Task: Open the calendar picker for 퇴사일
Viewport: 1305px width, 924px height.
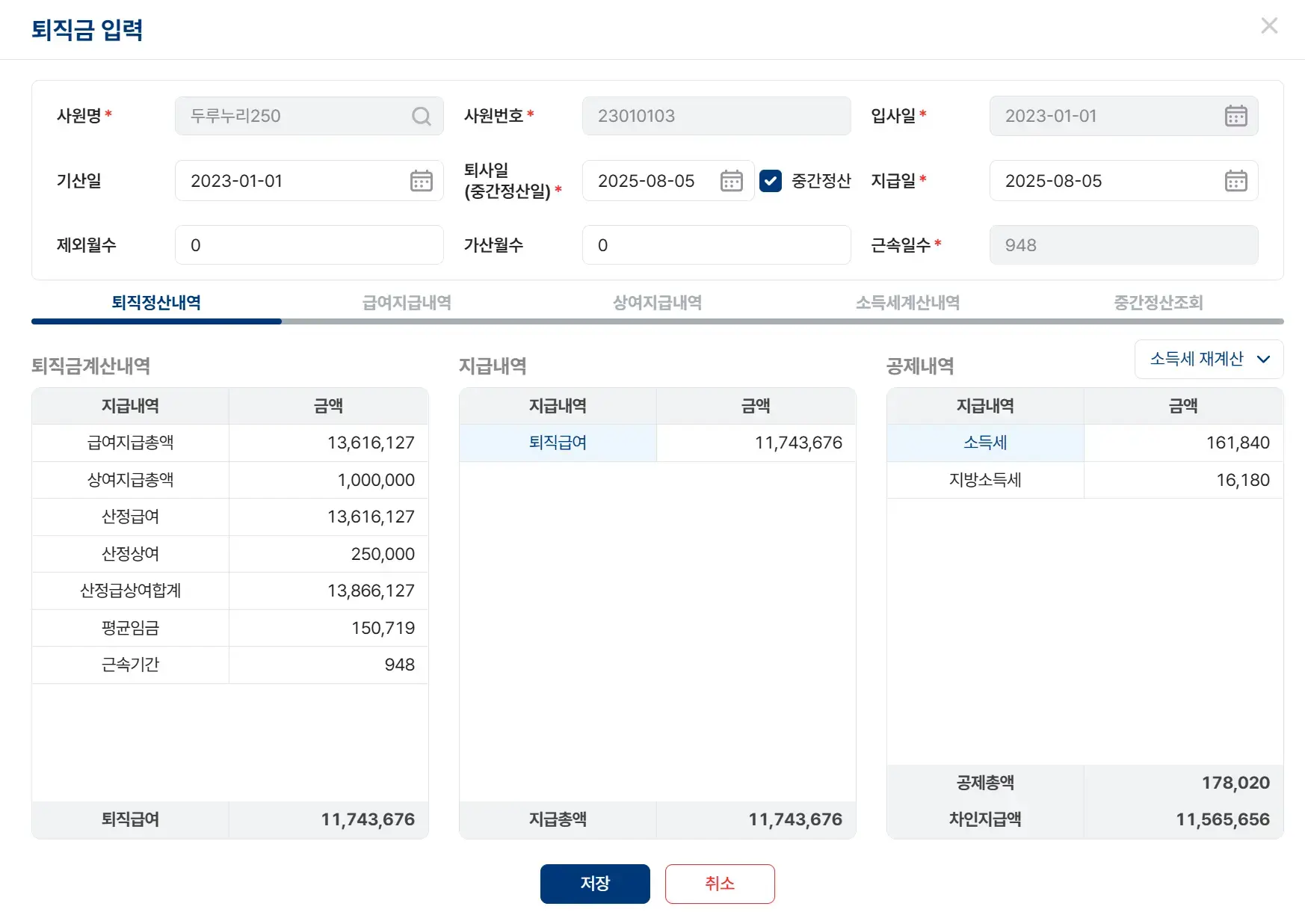Action: pyautogui.click(x=731, y=180)
